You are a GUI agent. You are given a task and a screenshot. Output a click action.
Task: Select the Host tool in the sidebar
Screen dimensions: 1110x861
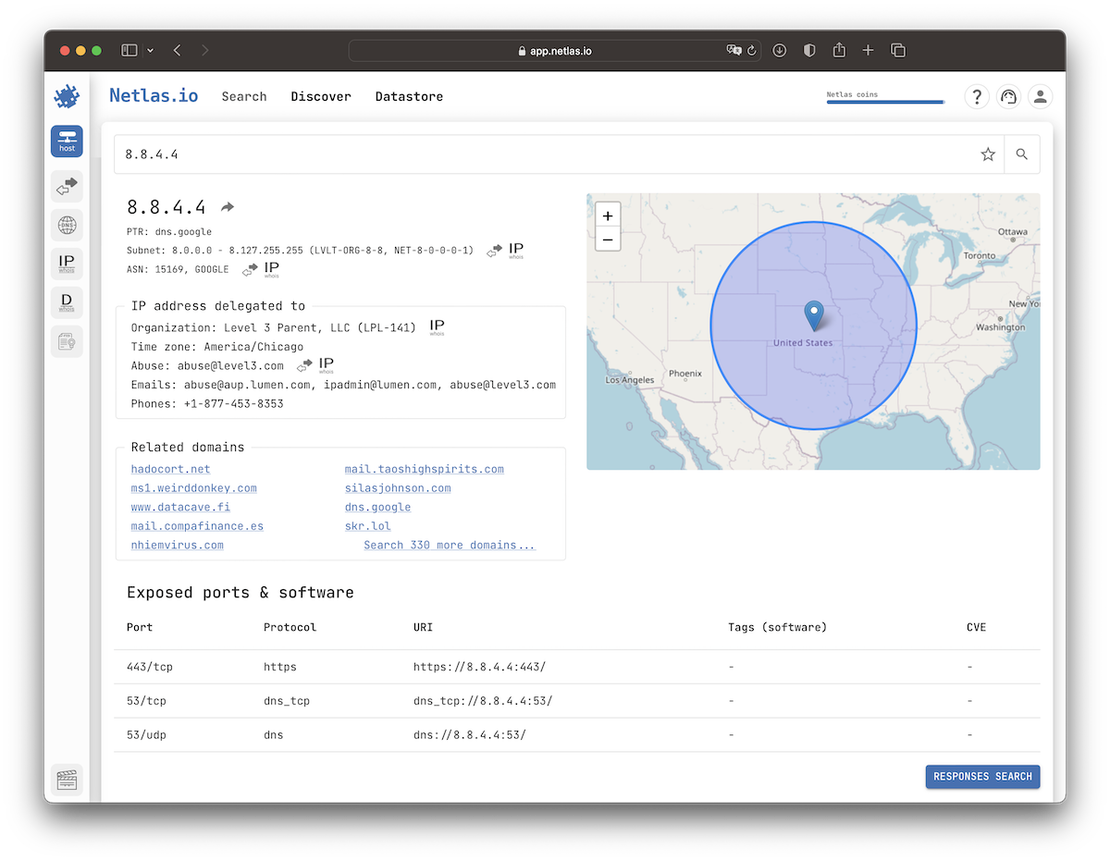click(66, 141)
